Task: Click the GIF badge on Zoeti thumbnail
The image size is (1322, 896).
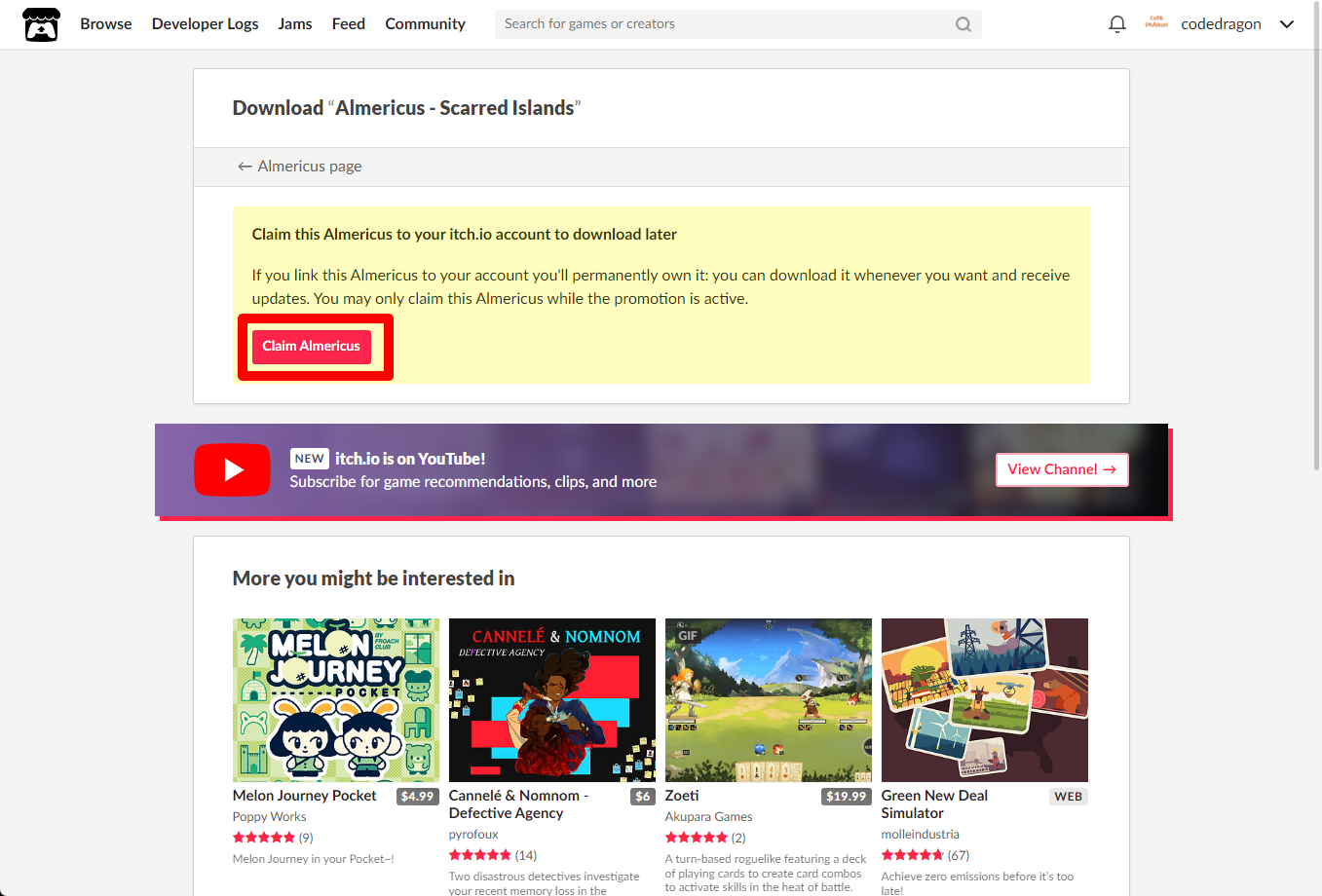Action: click(x=688, y=636)
